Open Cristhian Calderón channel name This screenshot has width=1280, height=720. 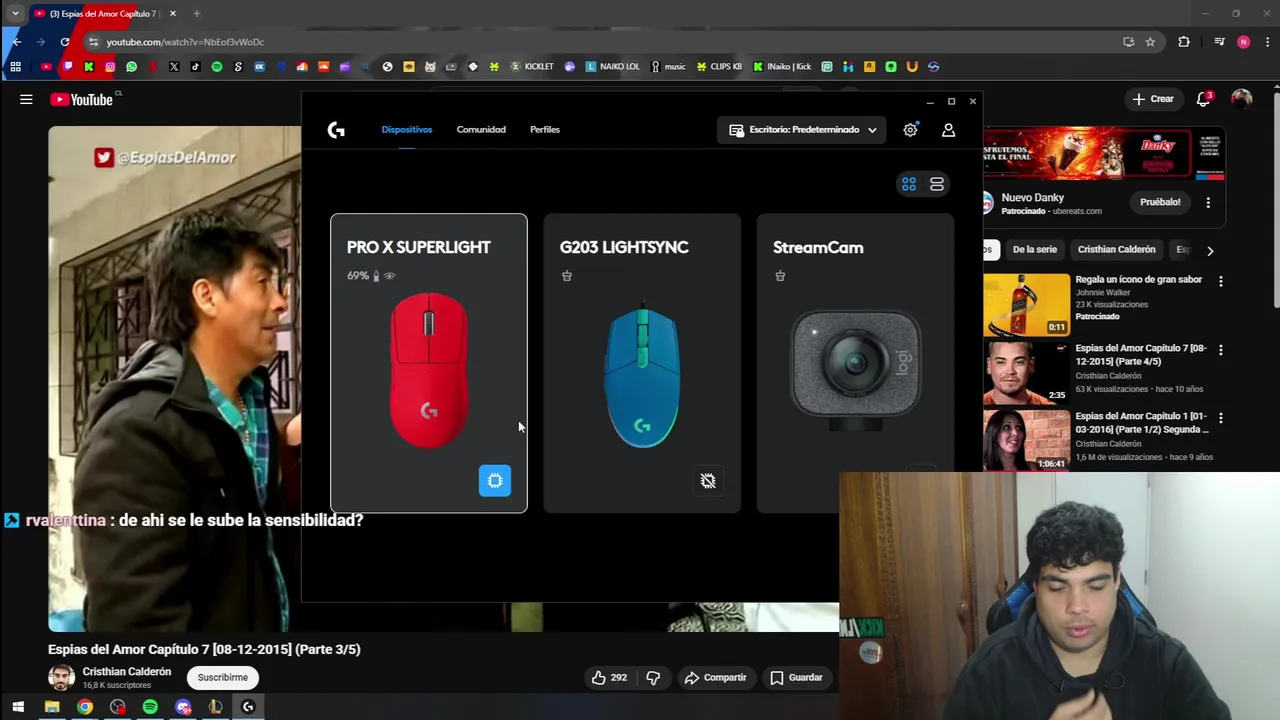[x=127, y=672]
